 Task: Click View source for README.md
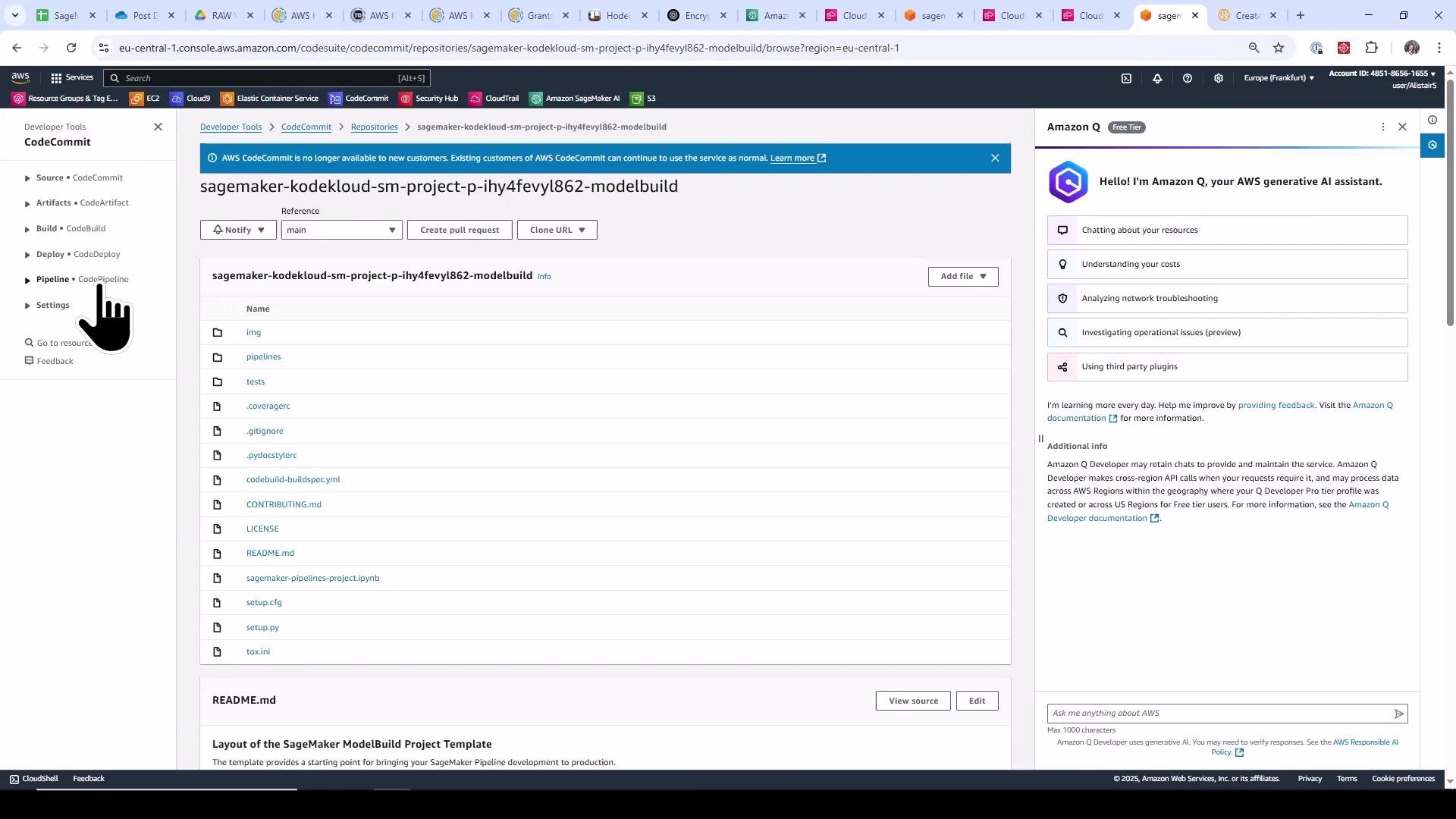[913, 701]
